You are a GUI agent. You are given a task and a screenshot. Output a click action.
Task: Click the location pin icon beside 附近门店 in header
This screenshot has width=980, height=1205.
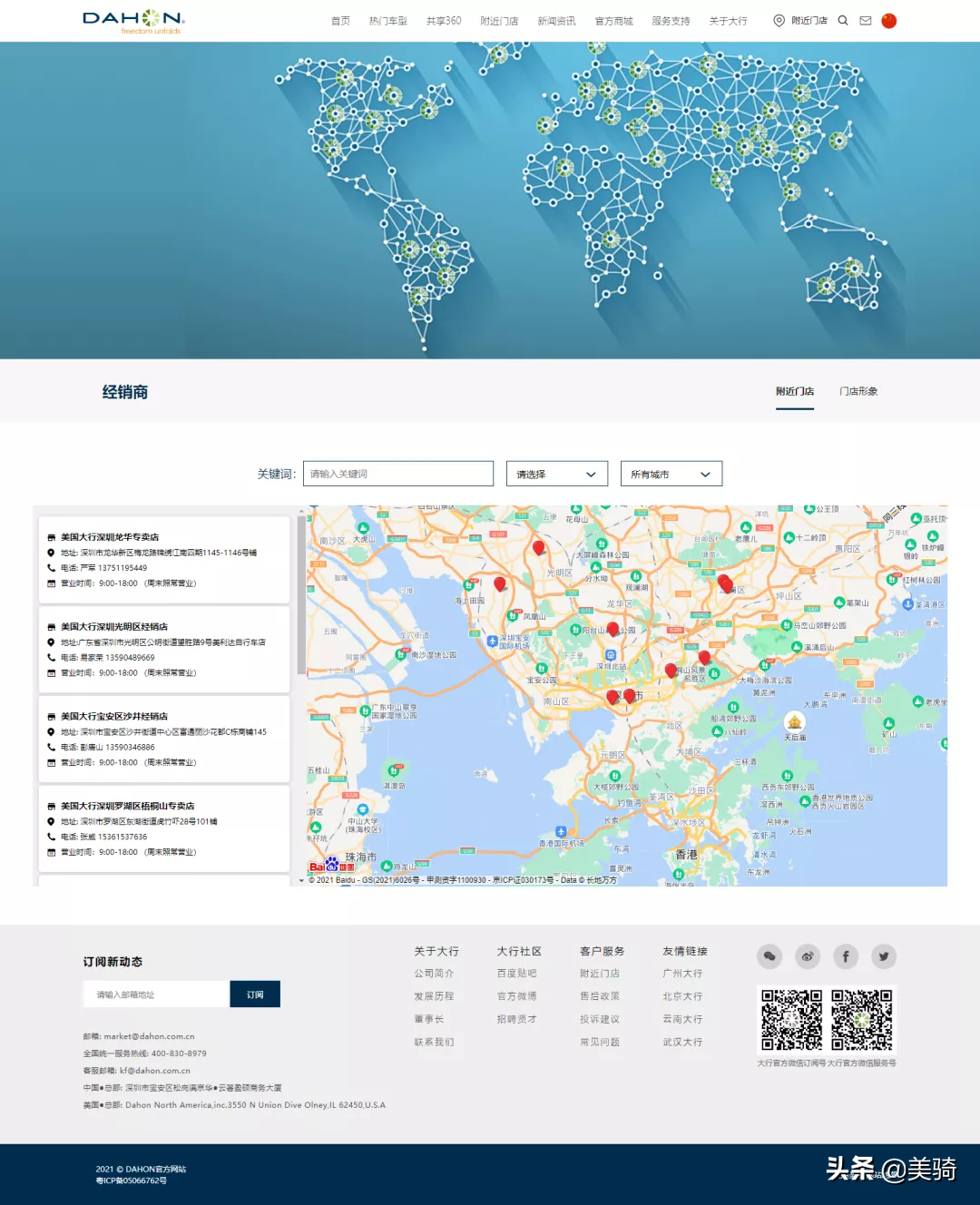779,20
